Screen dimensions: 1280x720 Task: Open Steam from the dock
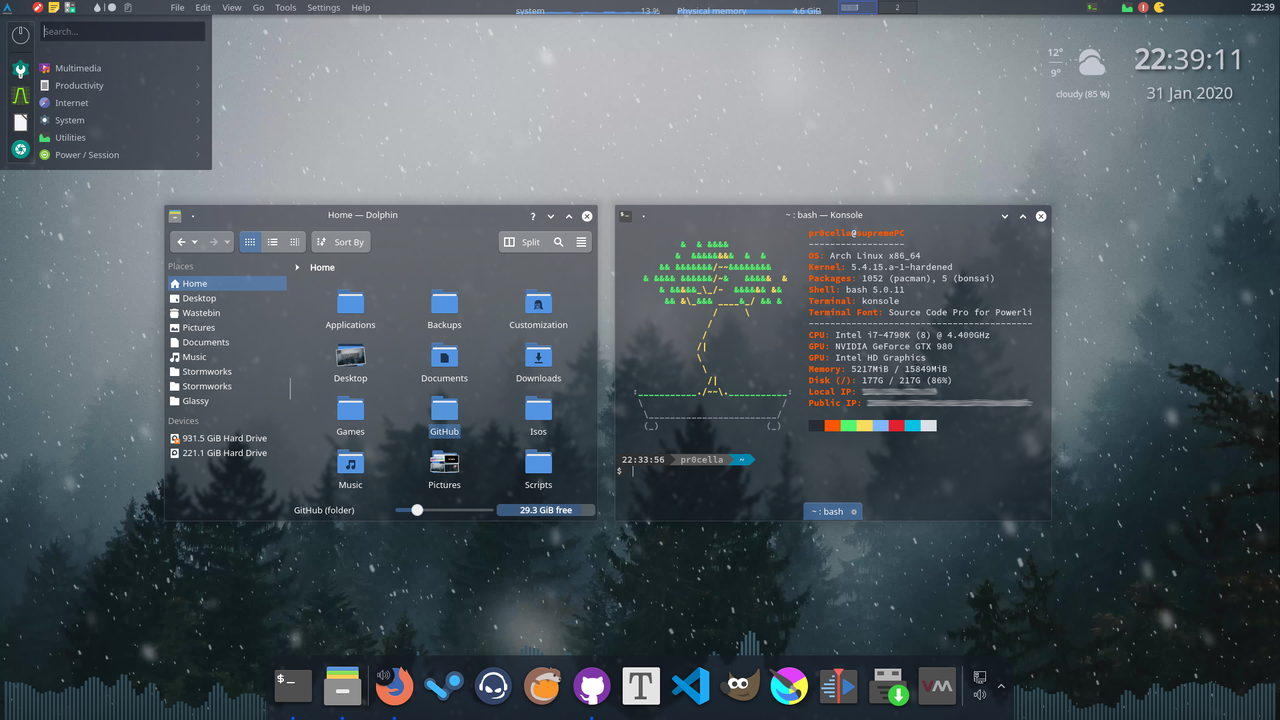(x=443, y=686)
